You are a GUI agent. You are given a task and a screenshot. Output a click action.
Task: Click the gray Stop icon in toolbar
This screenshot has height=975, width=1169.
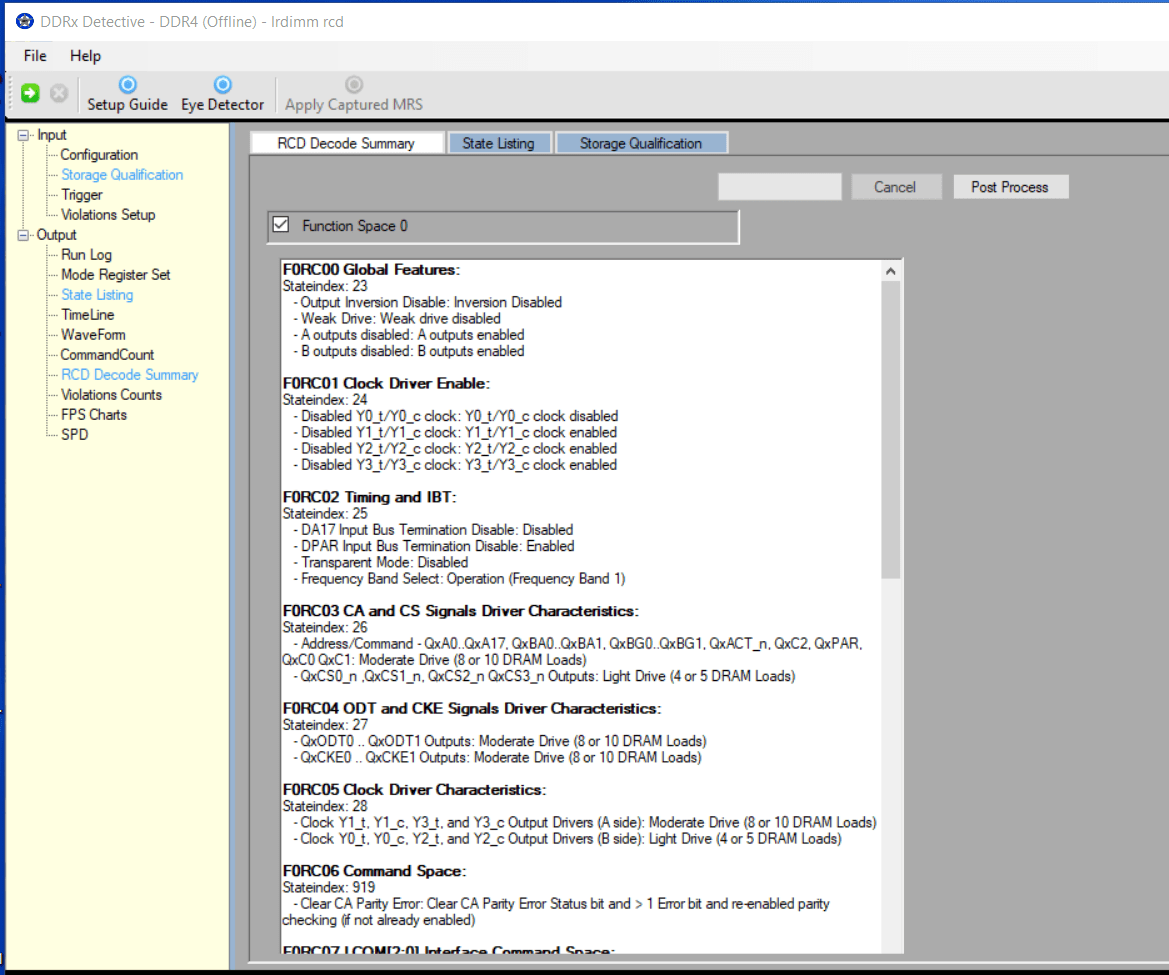pyautogui.click(x=59, y=93)
